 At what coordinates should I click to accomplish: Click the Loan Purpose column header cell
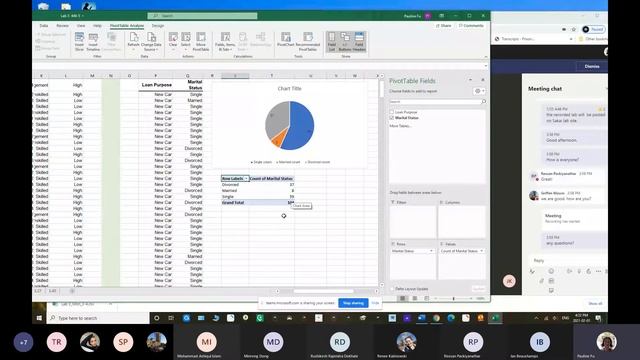(156, 85)
